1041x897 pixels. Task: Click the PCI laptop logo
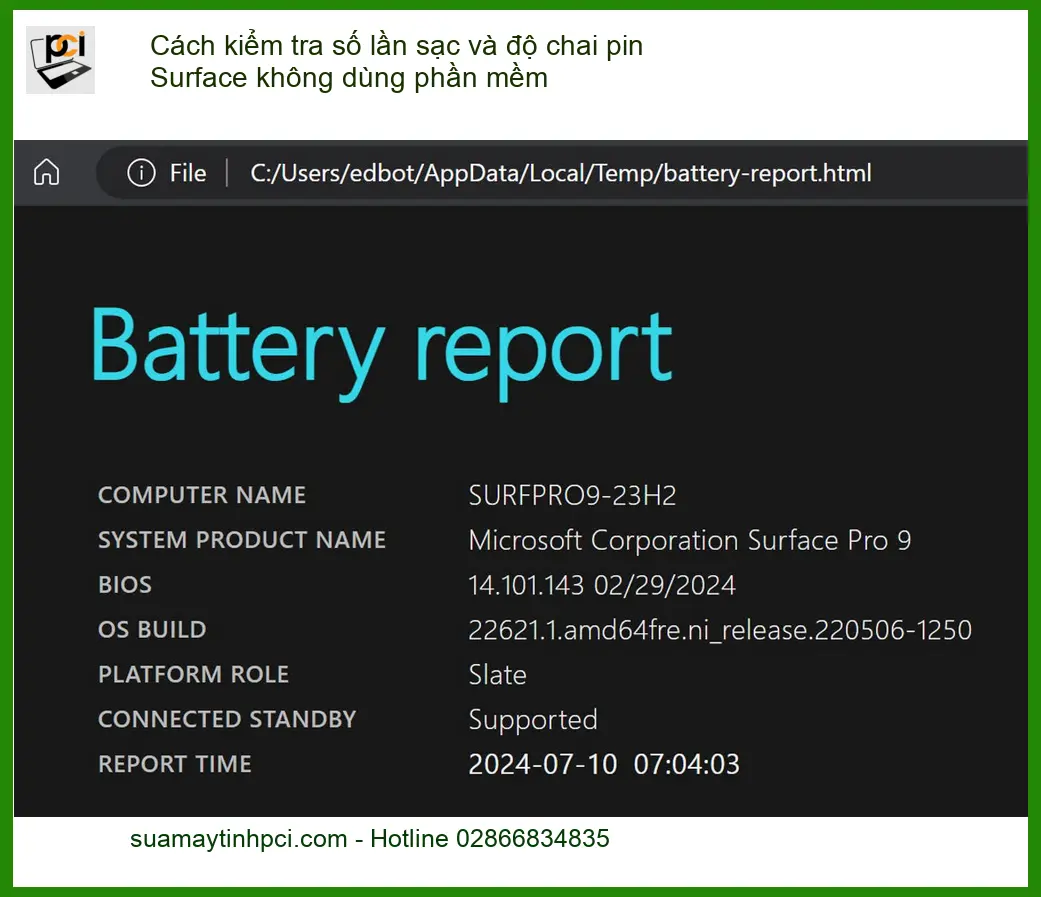[60, 60]
